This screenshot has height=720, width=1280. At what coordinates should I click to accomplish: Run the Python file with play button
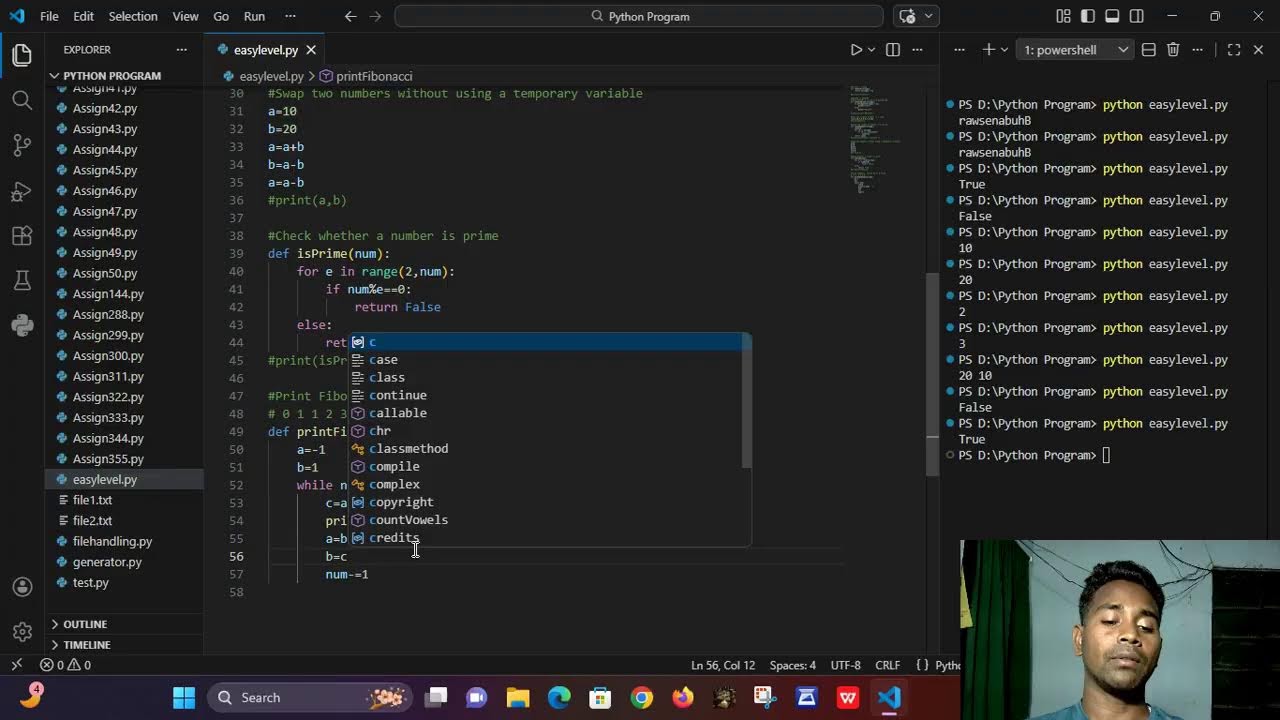point(856,50)
